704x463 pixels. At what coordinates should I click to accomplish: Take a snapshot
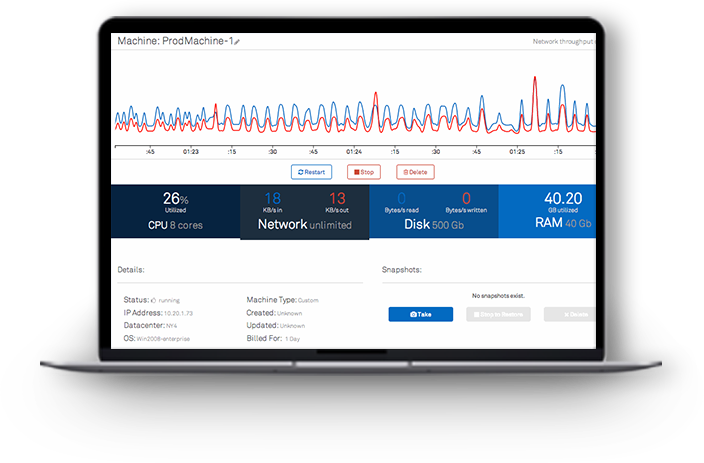[421, 314]
